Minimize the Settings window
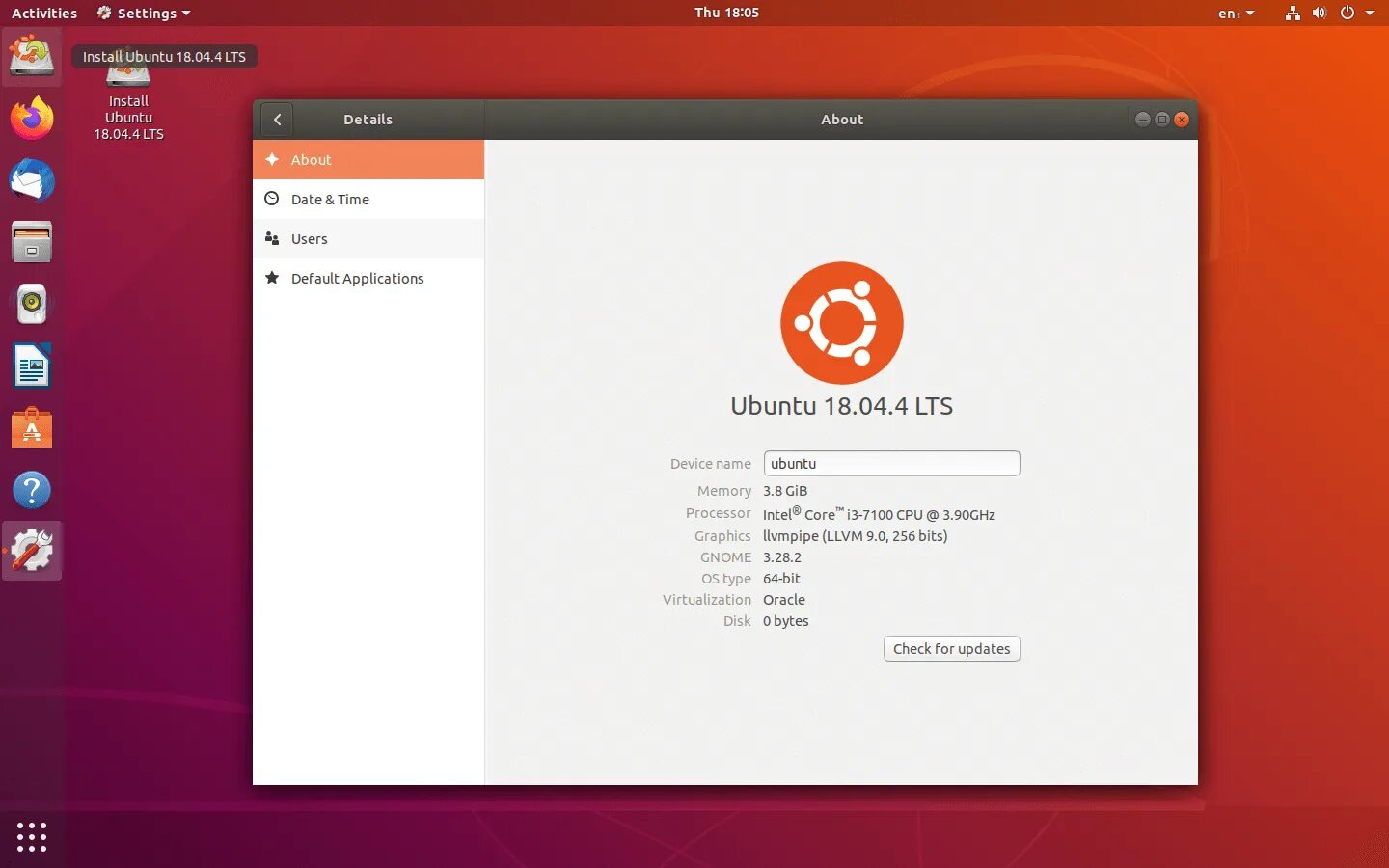The width and height of the screenshot is (1389, 868). click(1143, 120)
